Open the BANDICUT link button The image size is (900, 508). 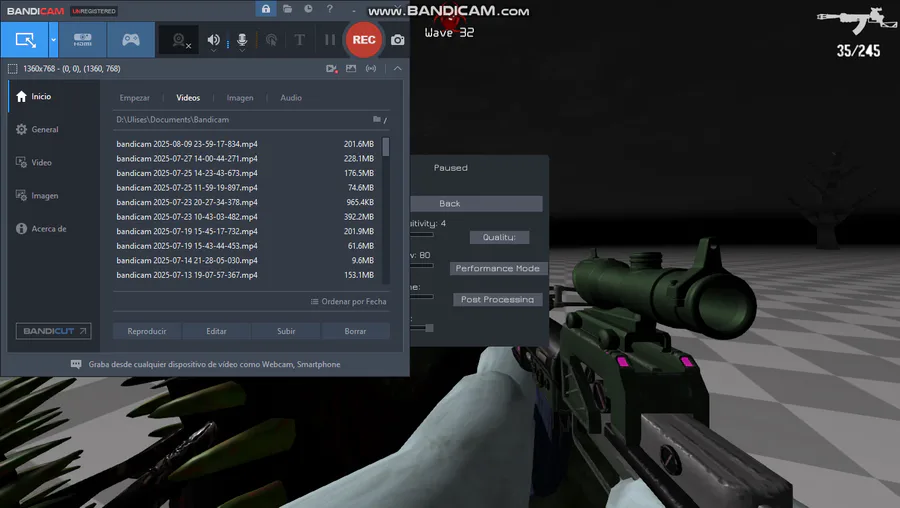pos(53,331)
